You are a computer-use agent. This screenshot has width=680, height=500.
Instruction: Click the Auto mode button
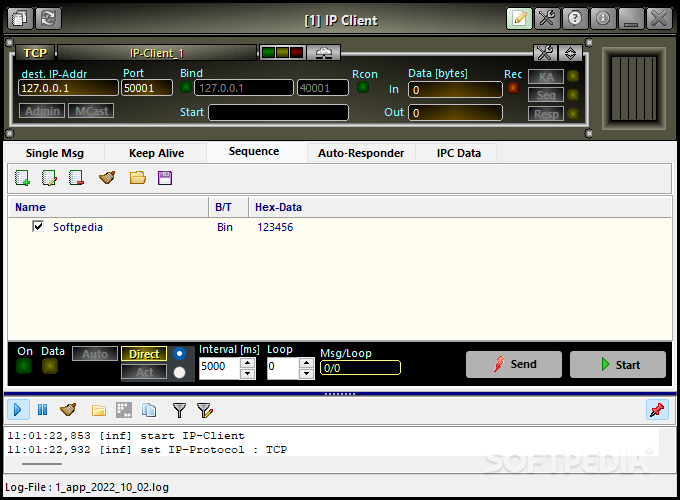95,354
